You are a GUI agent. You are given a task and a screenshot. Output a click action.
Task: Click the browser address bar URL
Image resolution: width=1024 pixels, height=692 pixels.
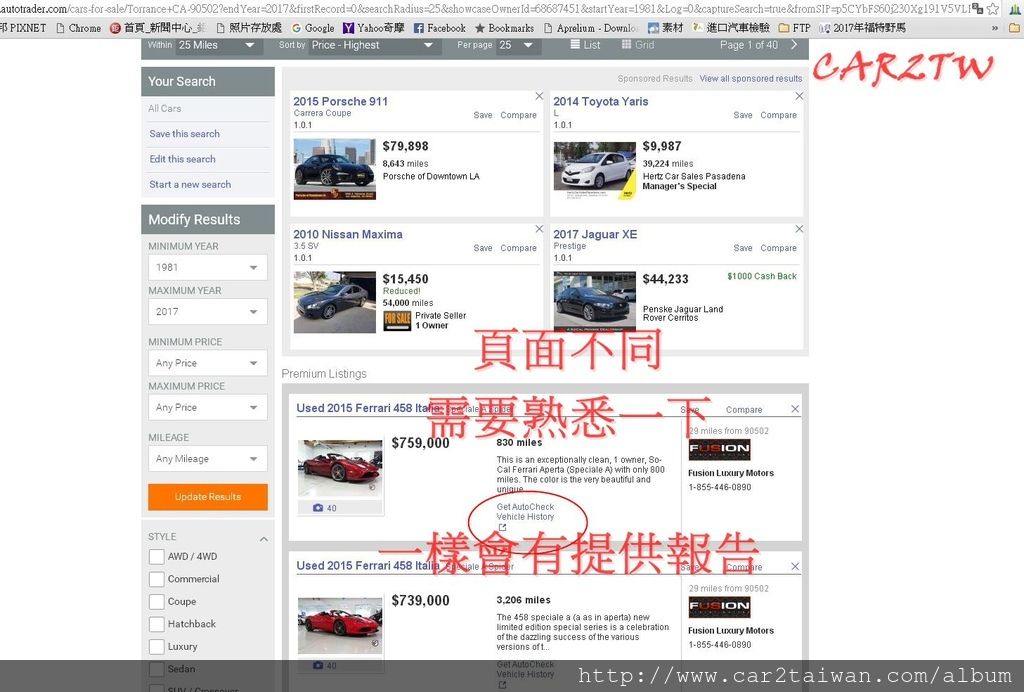click(485, 8)
